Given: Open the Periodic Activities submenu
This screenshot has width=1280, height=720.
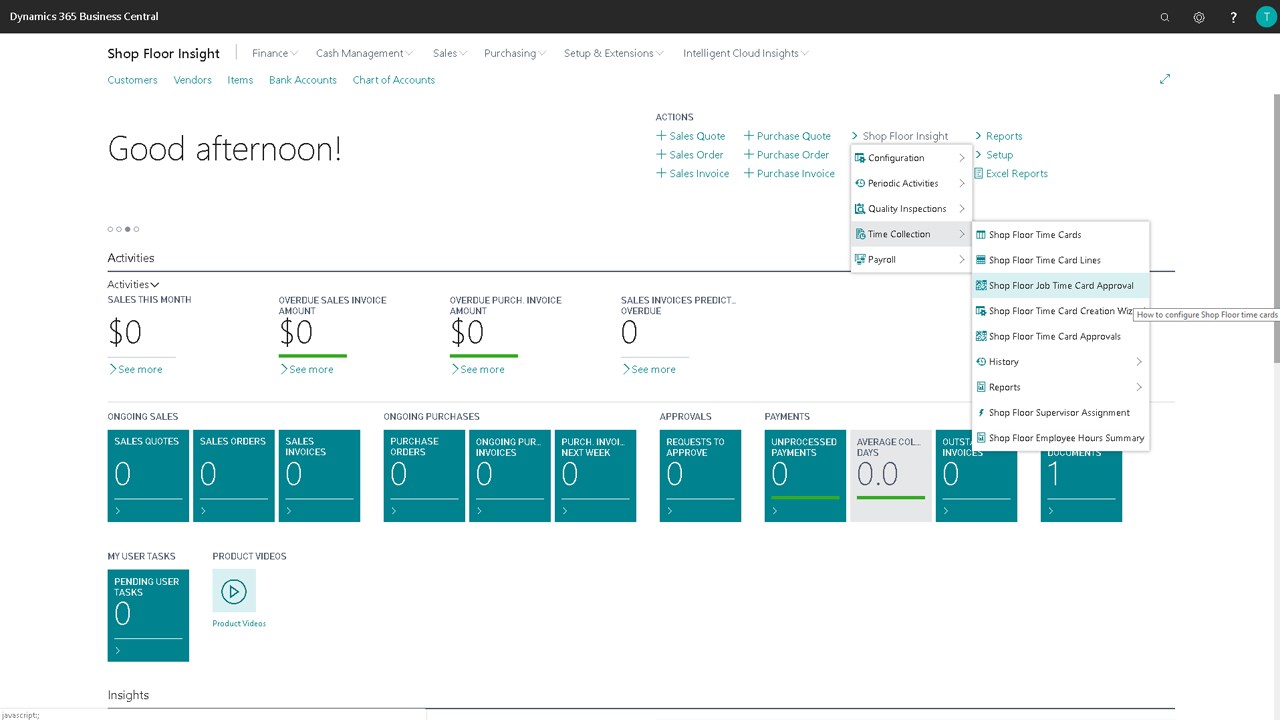Looking at the screenshot, I should [911, 183].
